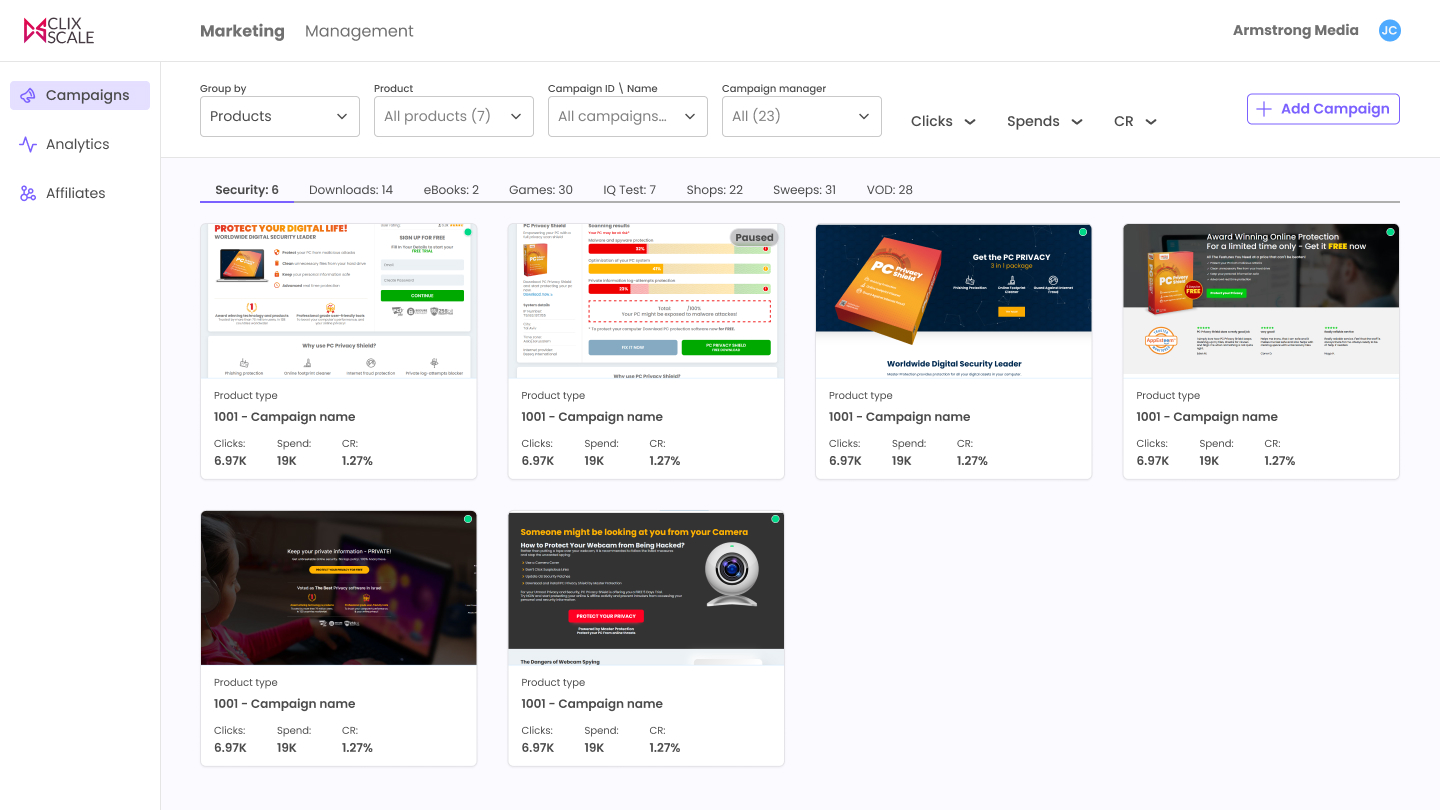Click the Affiliates people icon in the sidebar

tap(28, 193)
